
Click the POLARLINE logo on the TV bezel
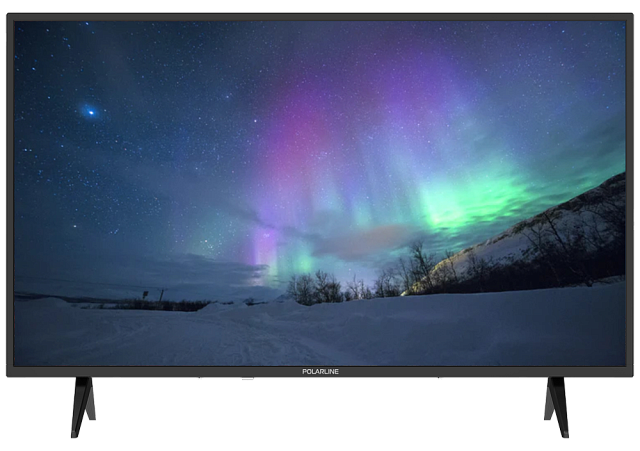click(320, 371)
